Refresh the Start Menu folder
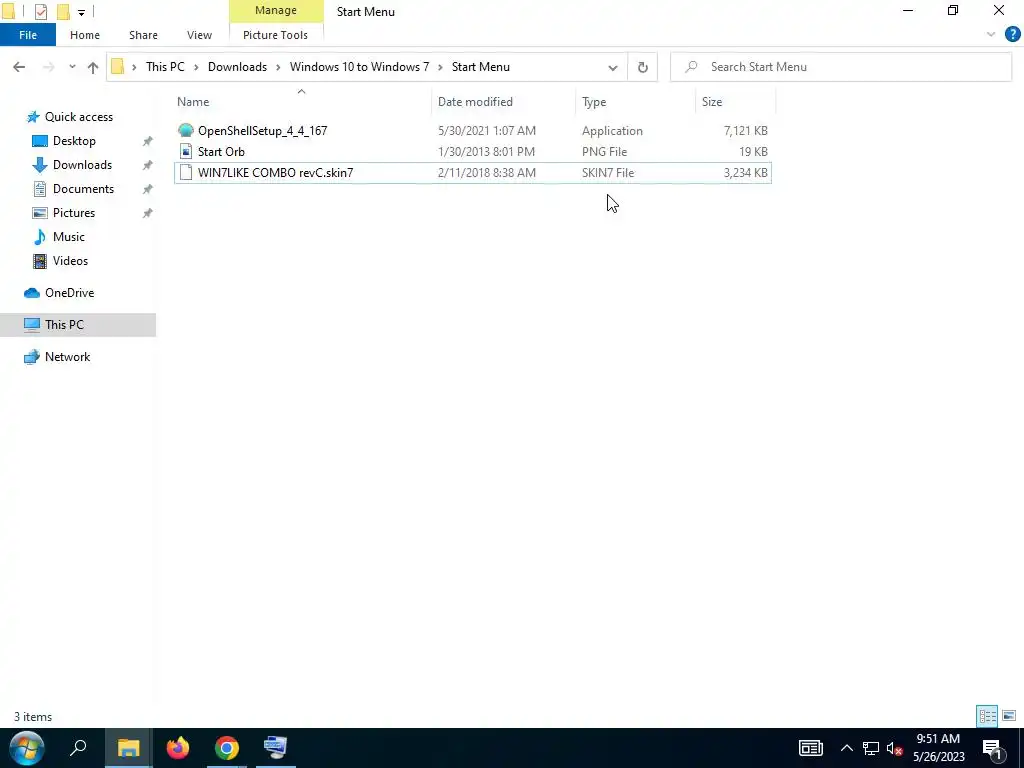This screenshot has width=1024, height=768. [643, 67]
